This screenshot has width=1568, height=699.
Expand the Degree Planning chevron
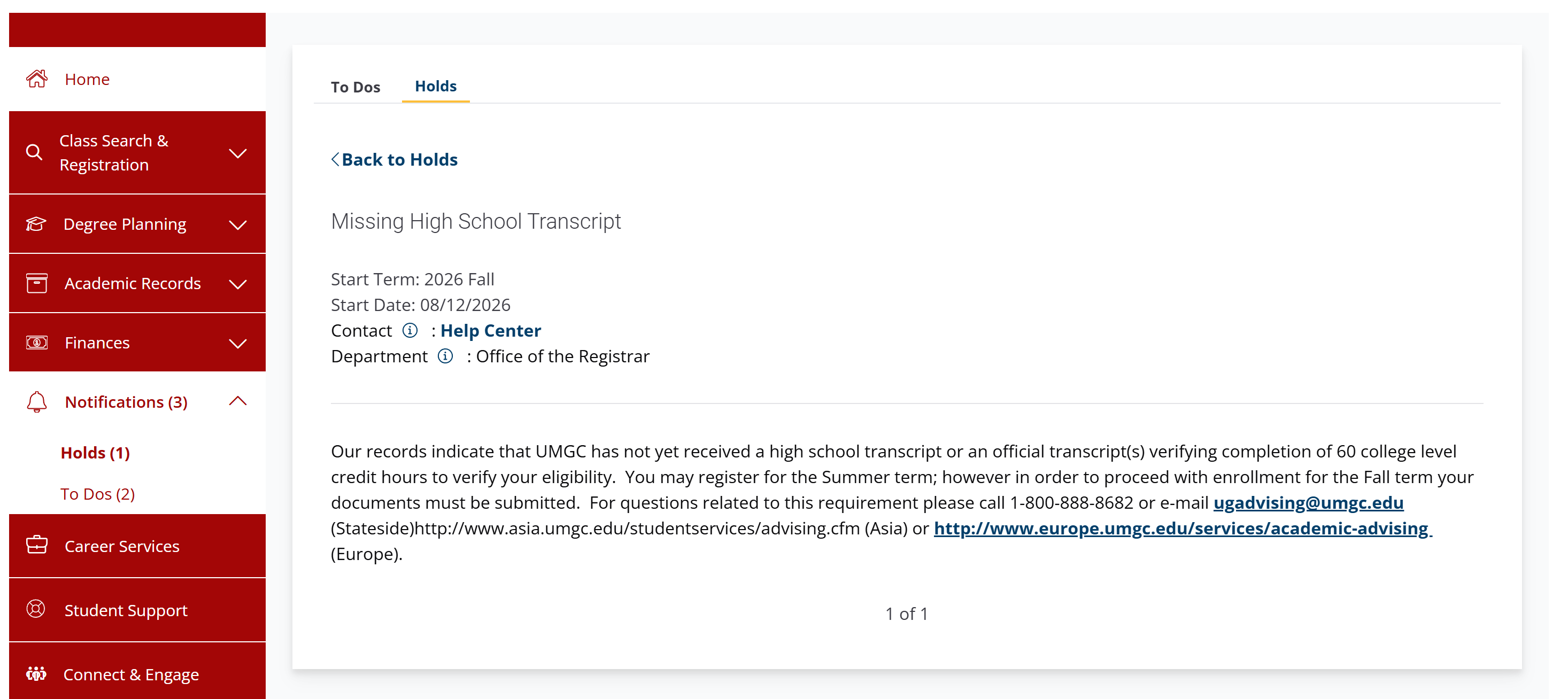pos(237,224)
